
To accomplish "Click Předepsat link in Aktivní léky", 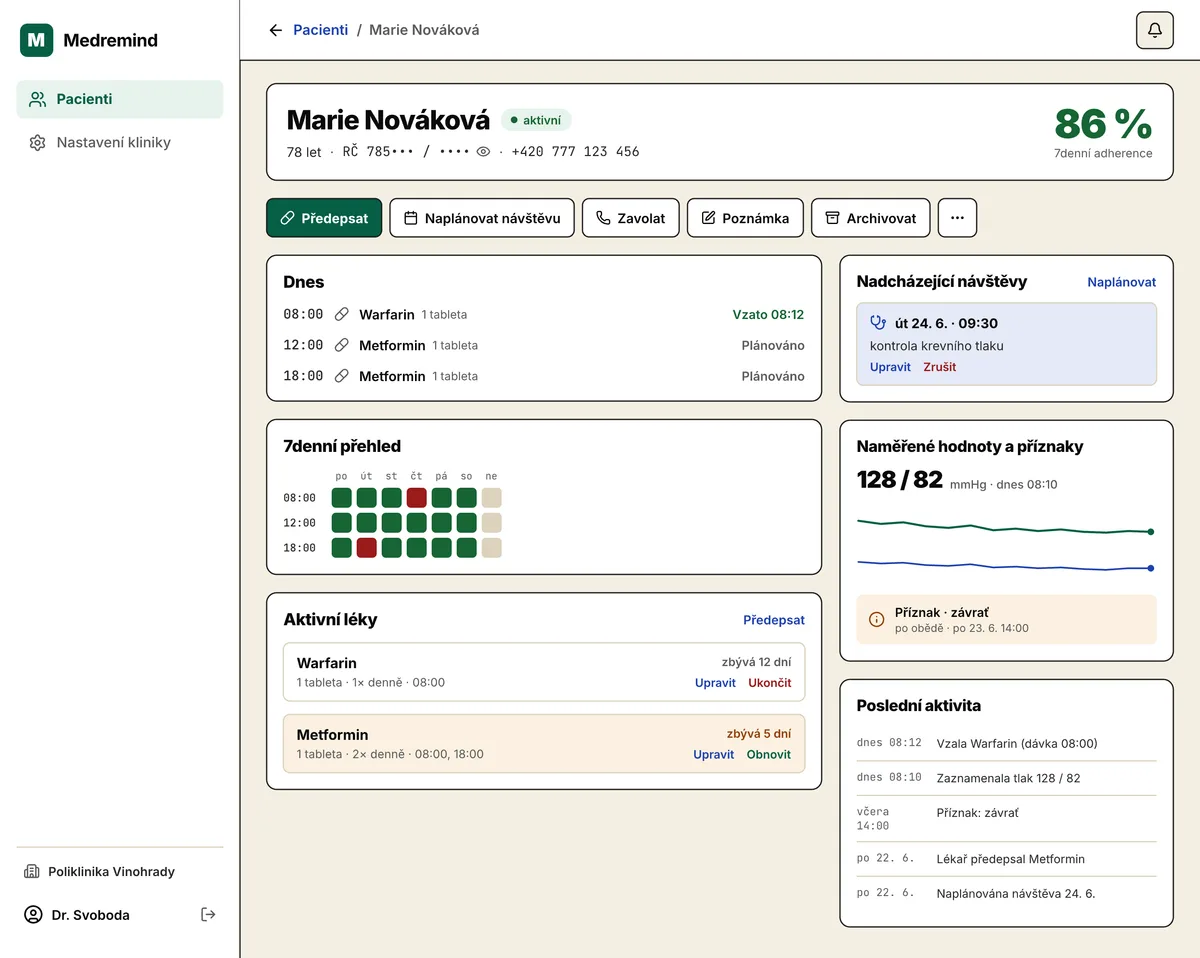I will point(774,620).
